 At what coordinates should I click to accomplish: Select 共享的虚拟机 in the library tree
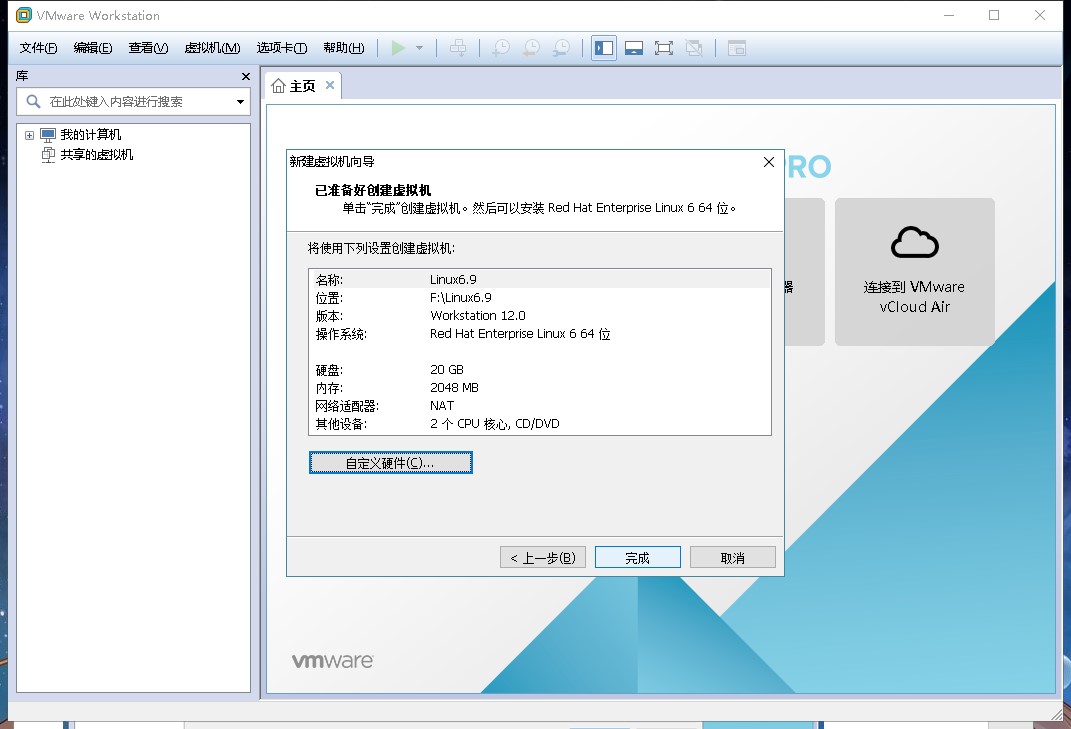click(96, 154)
